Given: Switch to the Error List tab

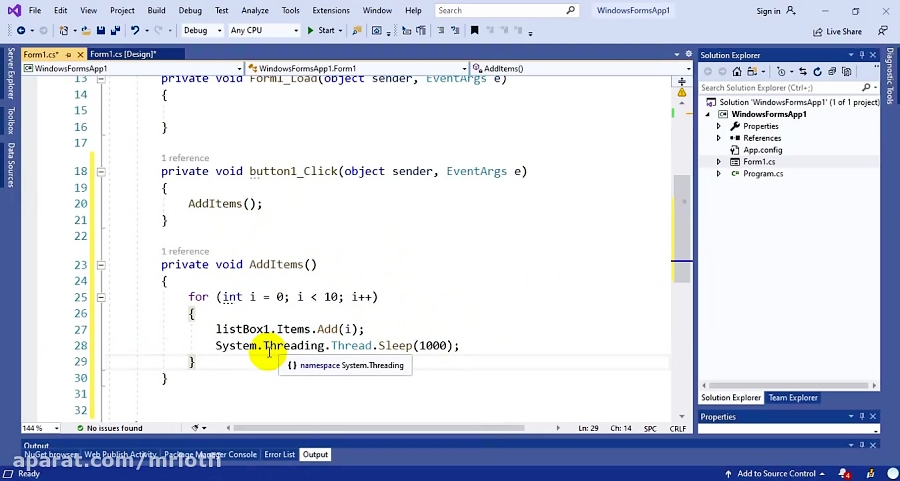Looking at the screenshot, I should [280, 455].
